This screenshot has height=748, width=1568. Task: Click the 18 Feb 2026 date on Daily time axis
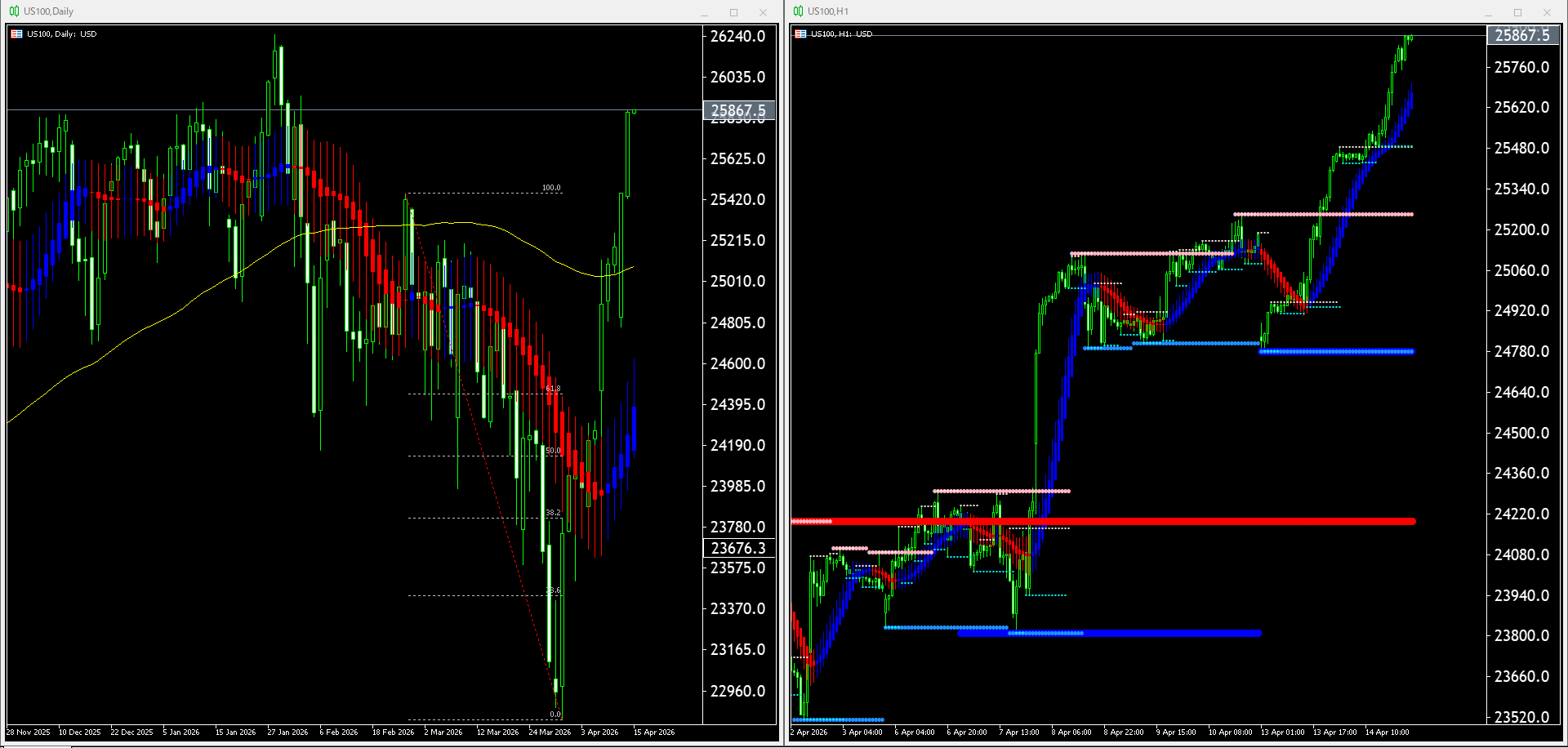coord(393,732)
